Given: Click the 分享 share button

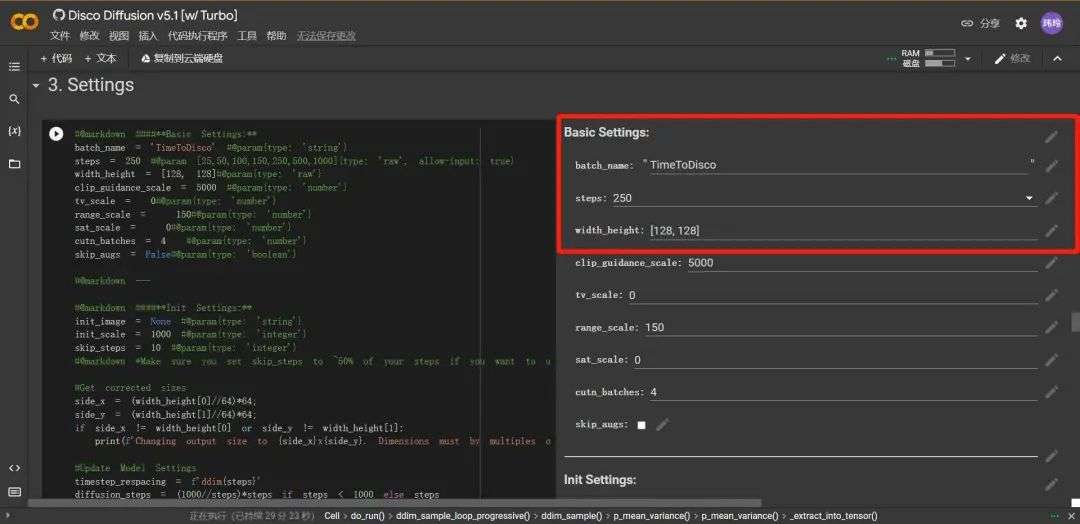Looking at the screenshot, I should 990,23.
